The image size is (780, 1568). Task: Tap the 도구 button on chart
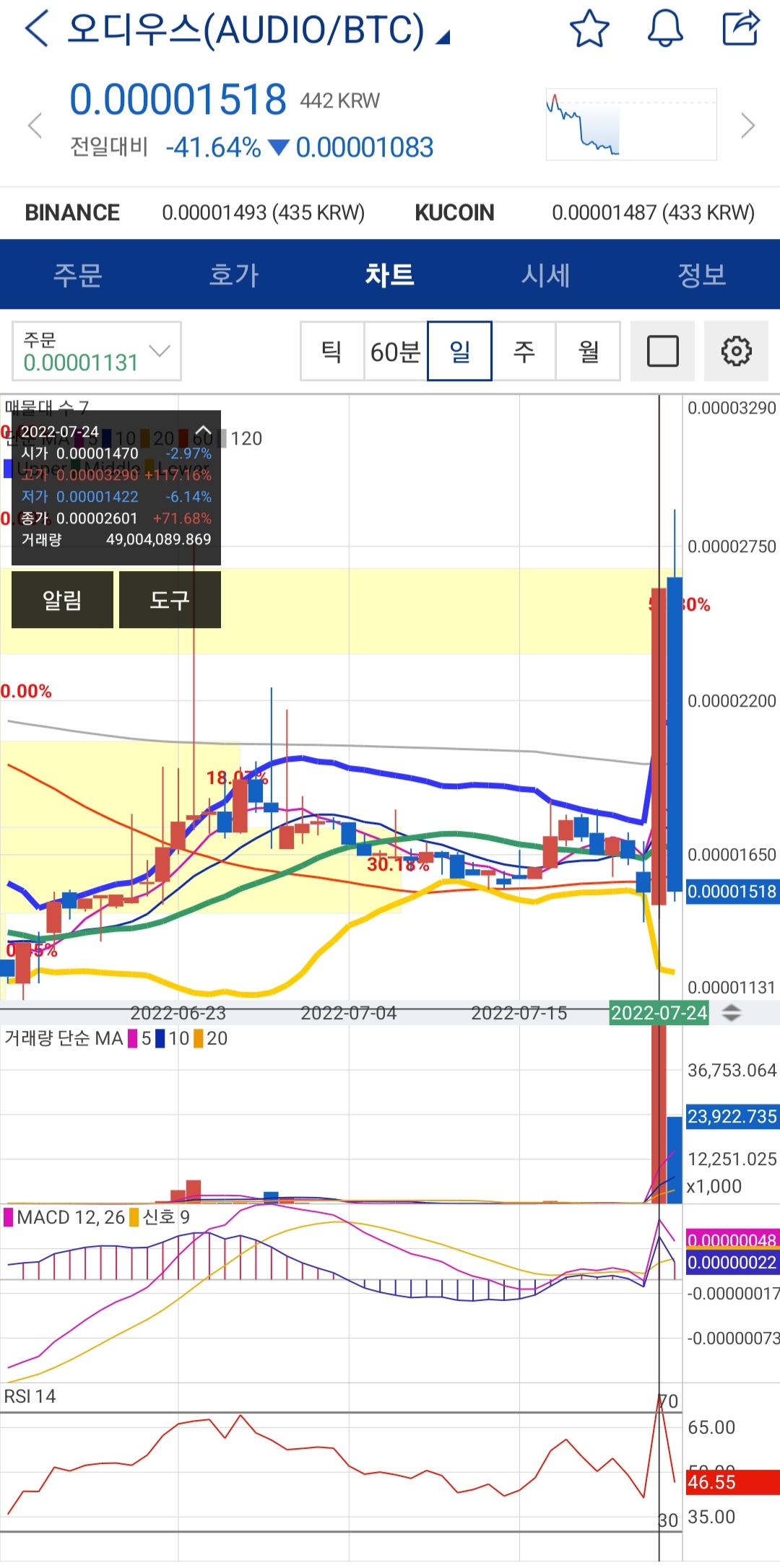point(170,599)
